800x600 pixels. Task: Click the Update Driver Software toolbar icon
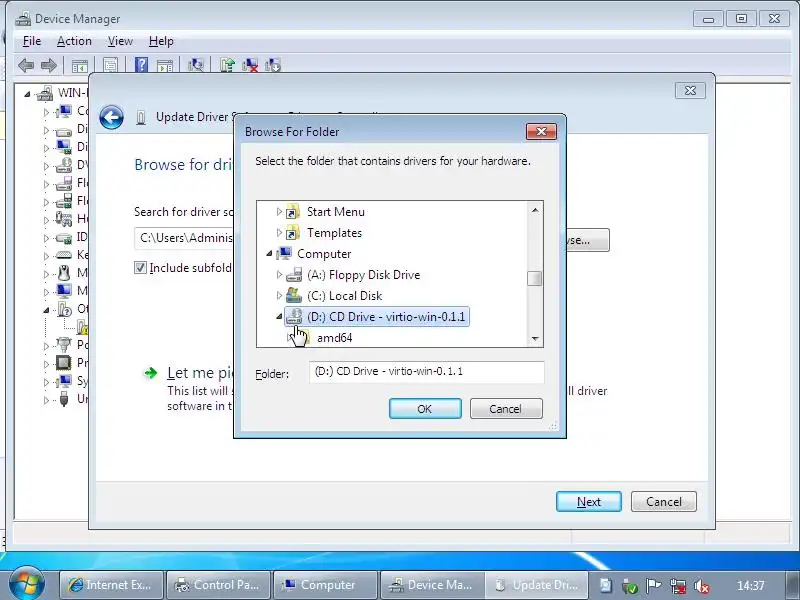(227, 65)
